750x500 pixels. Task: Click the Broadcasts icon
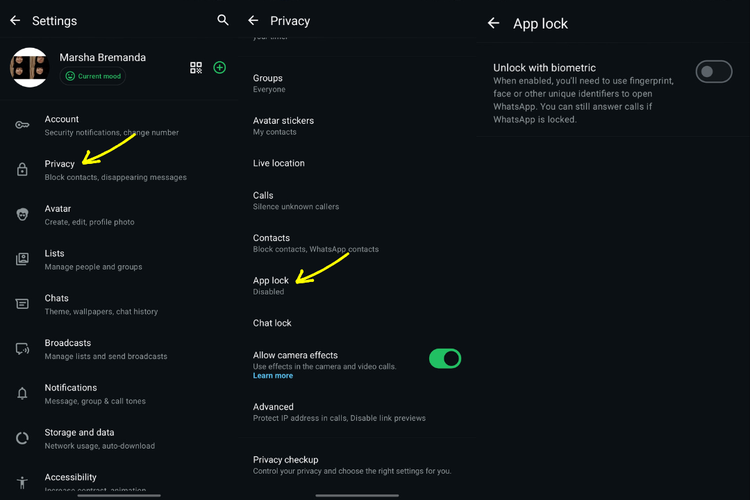(22, 349)
